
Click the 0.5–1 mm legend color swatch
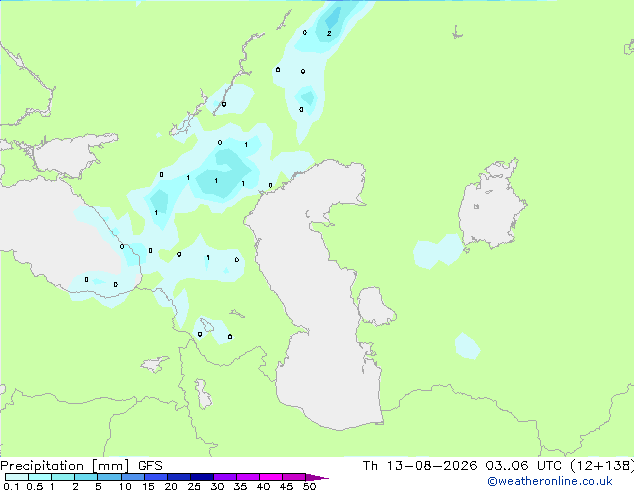(x=40, y=477)
